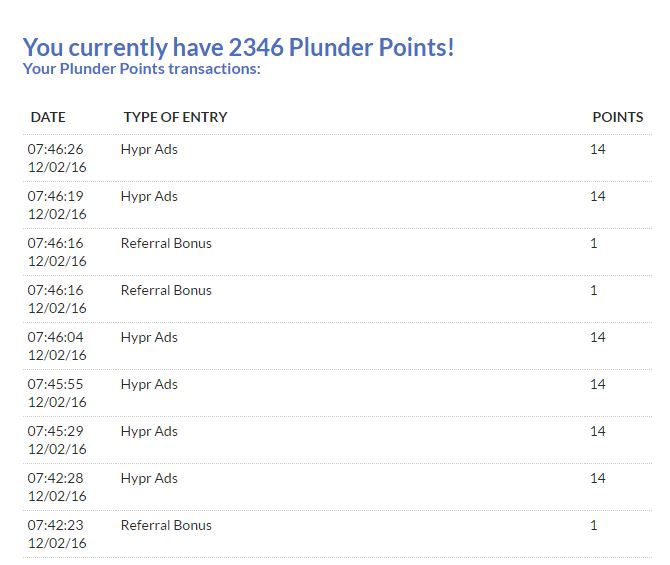Screen dimensions: 670x565
Task: Click the 14 points value at 07:46:19
Action: pos(598,196)
